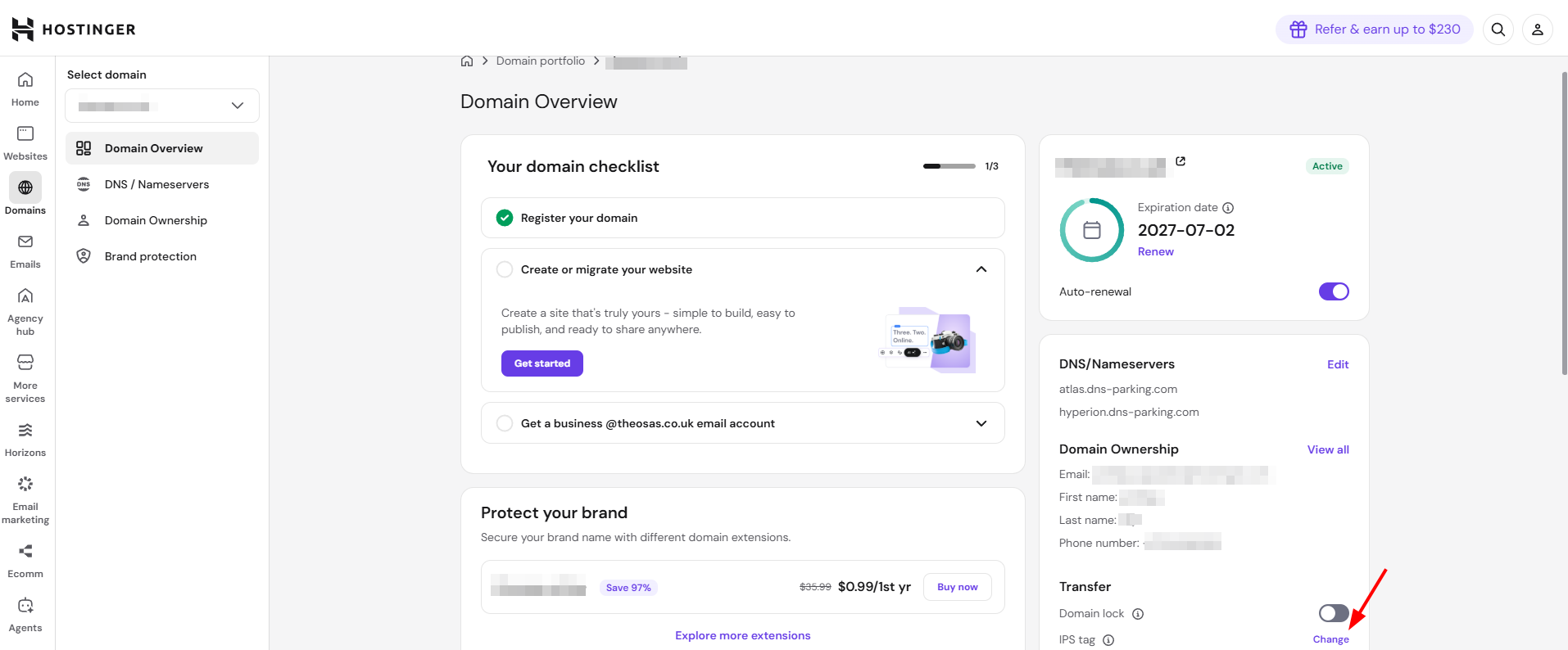
Task: Toggle the Domain lock switch
Action: coord(1334,613)
